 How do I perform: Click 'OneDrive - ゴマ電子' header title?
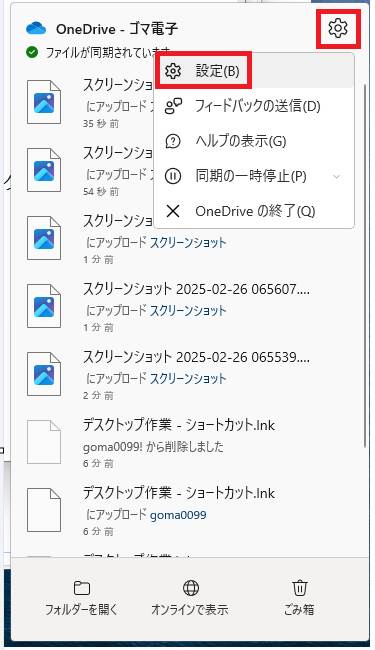[117, 29]
